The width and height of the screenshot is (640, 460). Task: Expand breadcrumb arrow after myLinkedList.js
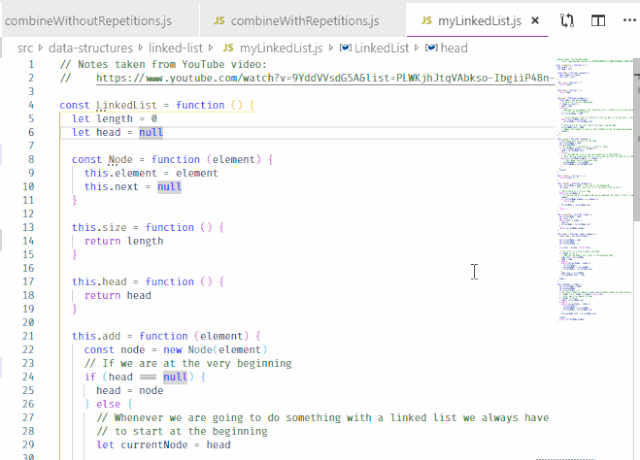tap(331, 48)
